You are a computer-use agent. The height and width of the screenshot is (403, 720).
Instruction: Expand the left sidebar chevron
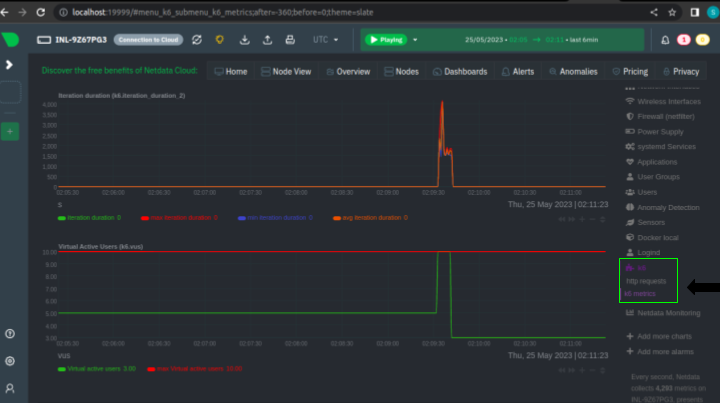coord(9,65)
